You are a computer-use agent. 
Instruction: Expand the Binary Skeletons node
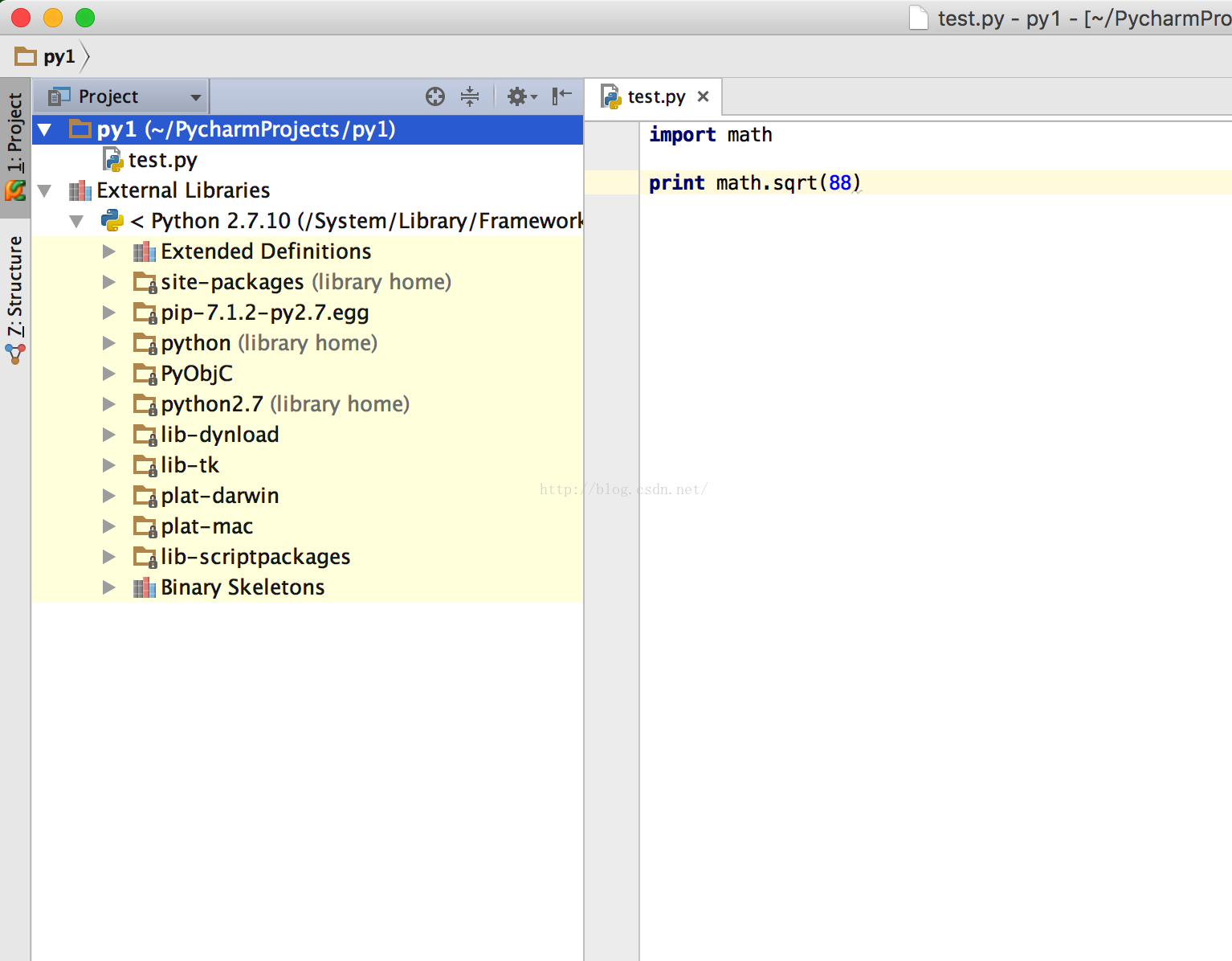[x=108, y=587]
